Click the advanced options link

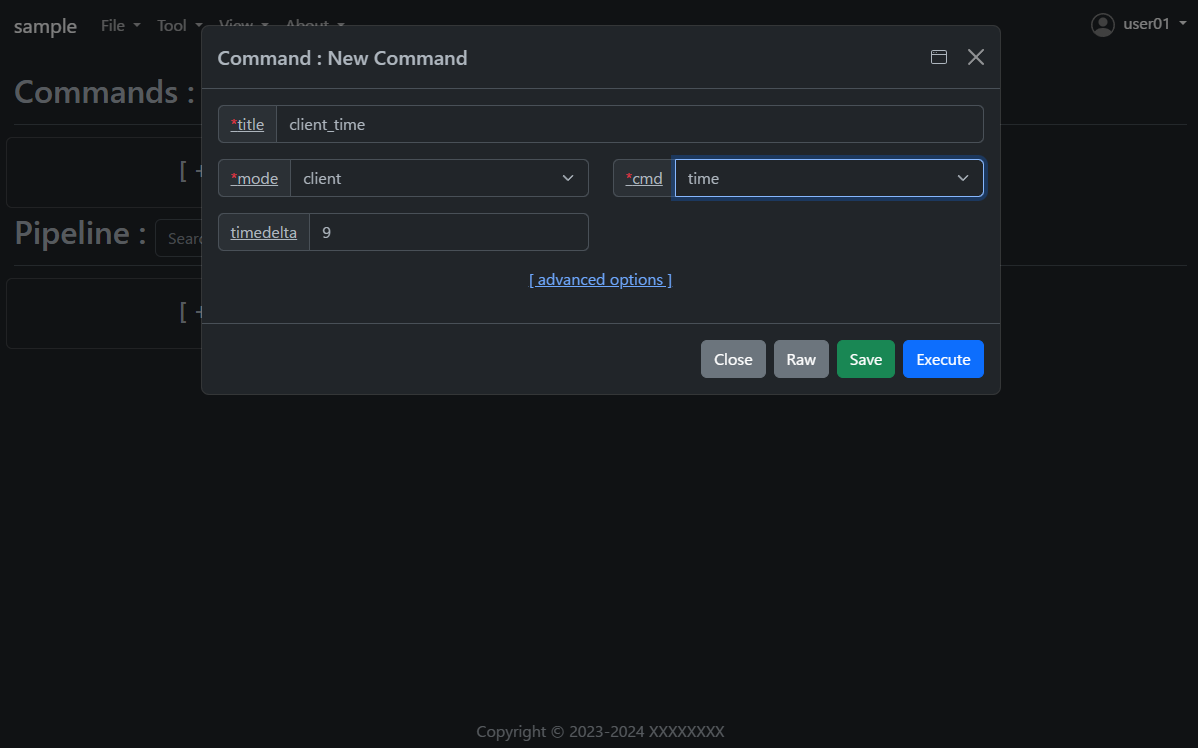pos(599,279)
